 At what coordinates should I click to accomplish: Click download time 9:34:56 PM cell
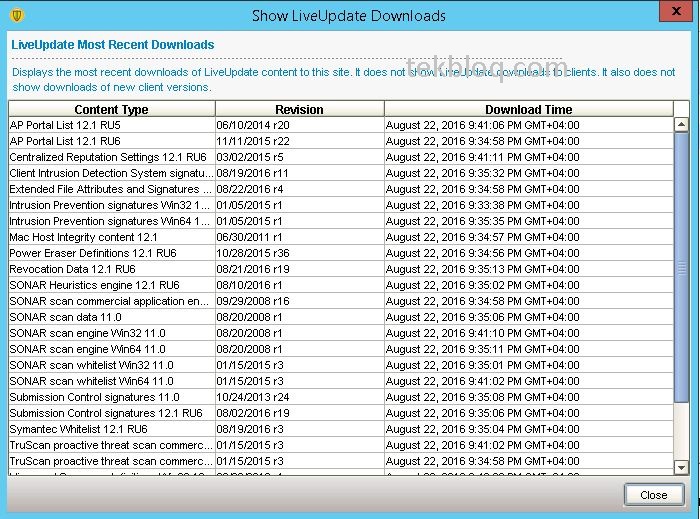coord(529,253)
